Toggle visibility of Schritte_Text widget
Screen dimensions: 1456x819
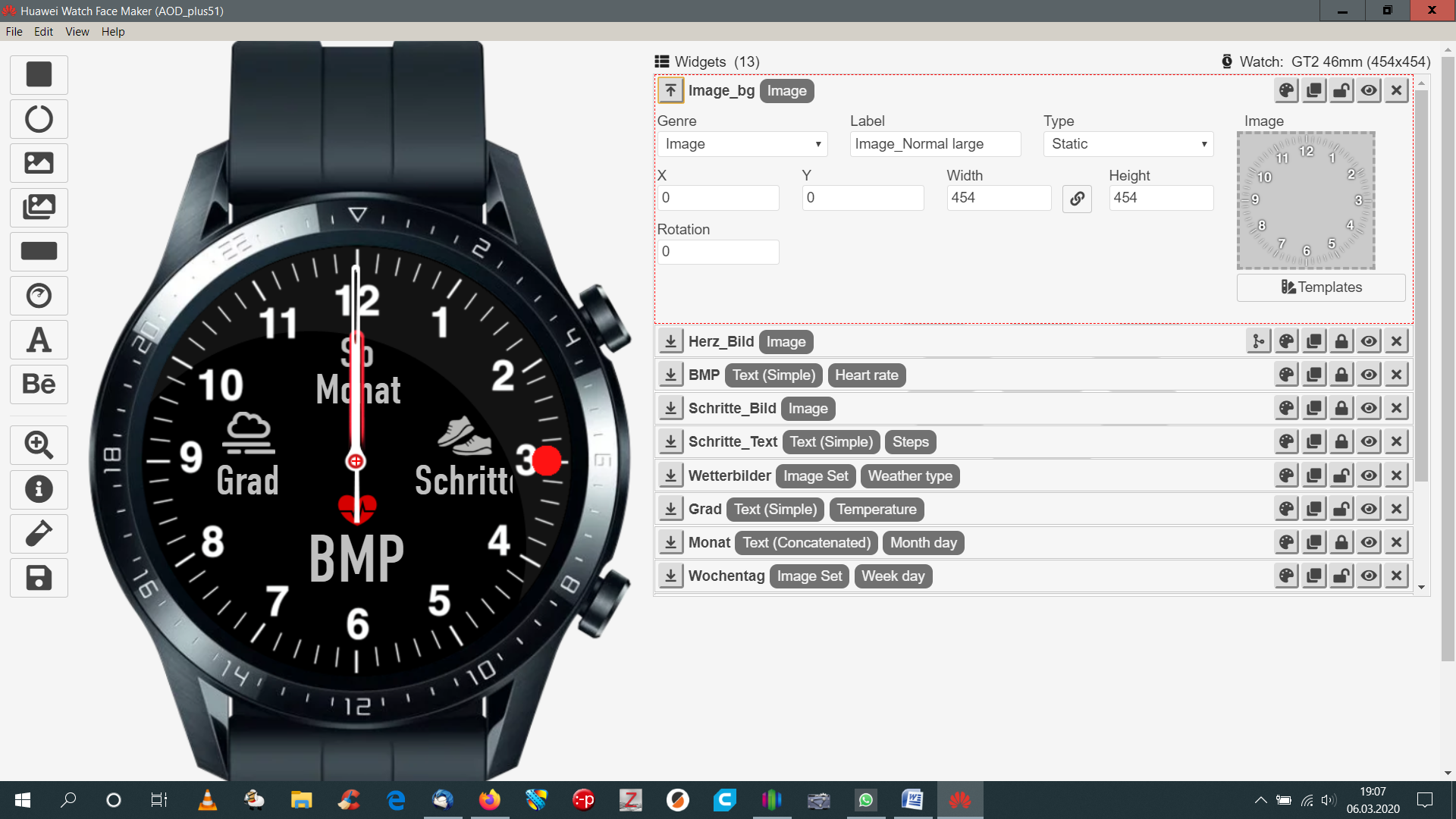pos(1369,441)
